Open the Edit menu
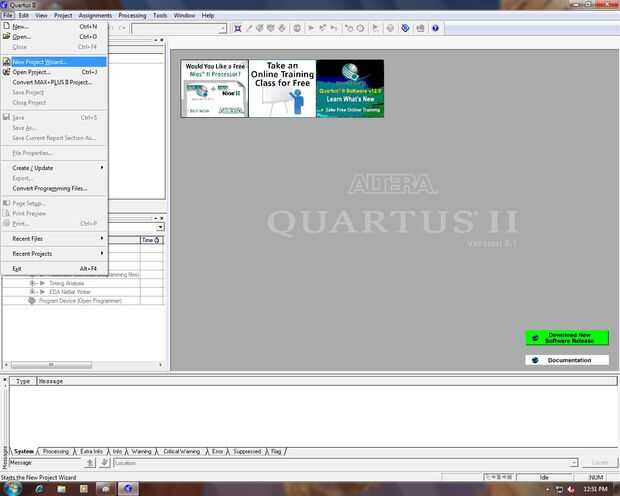The image size is (620, 496). (x=24, y=15)
